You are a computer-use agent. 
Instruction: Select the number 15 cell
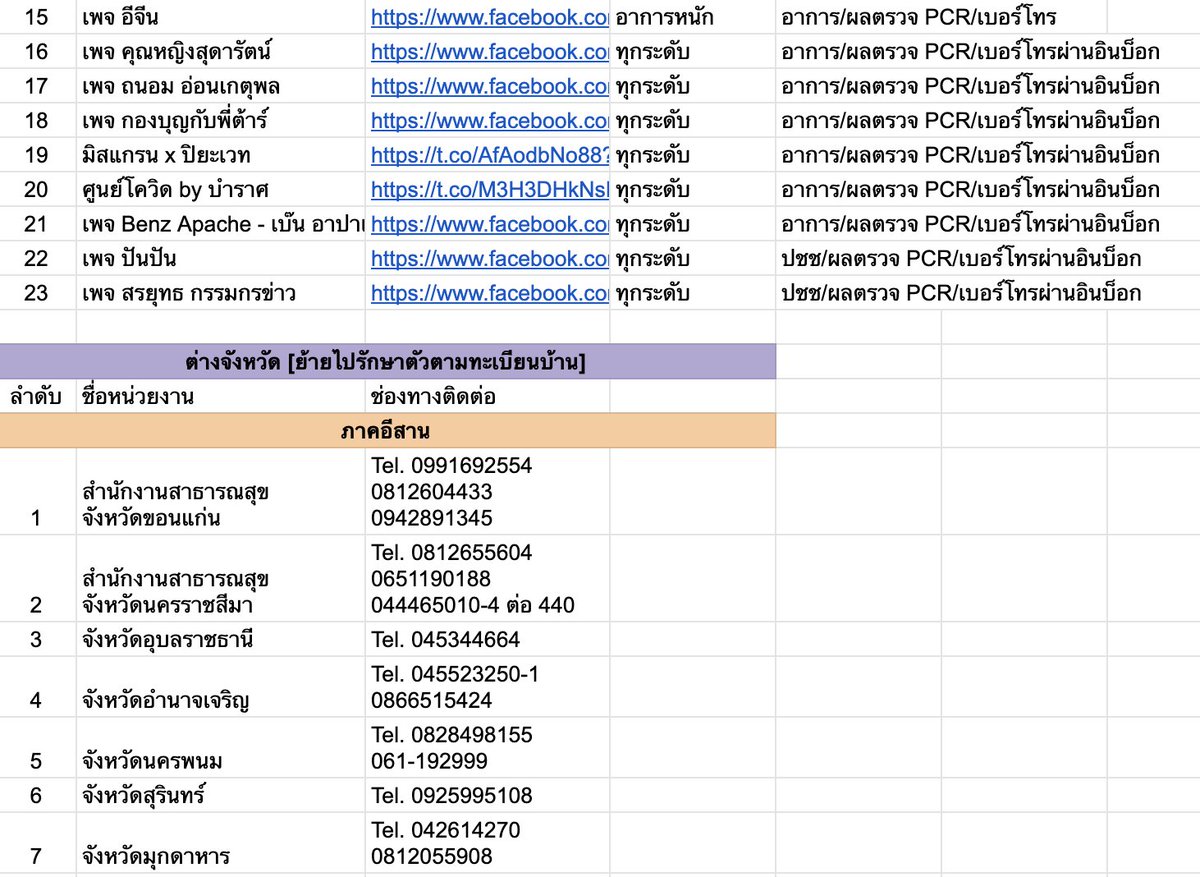tap(38, 17)
